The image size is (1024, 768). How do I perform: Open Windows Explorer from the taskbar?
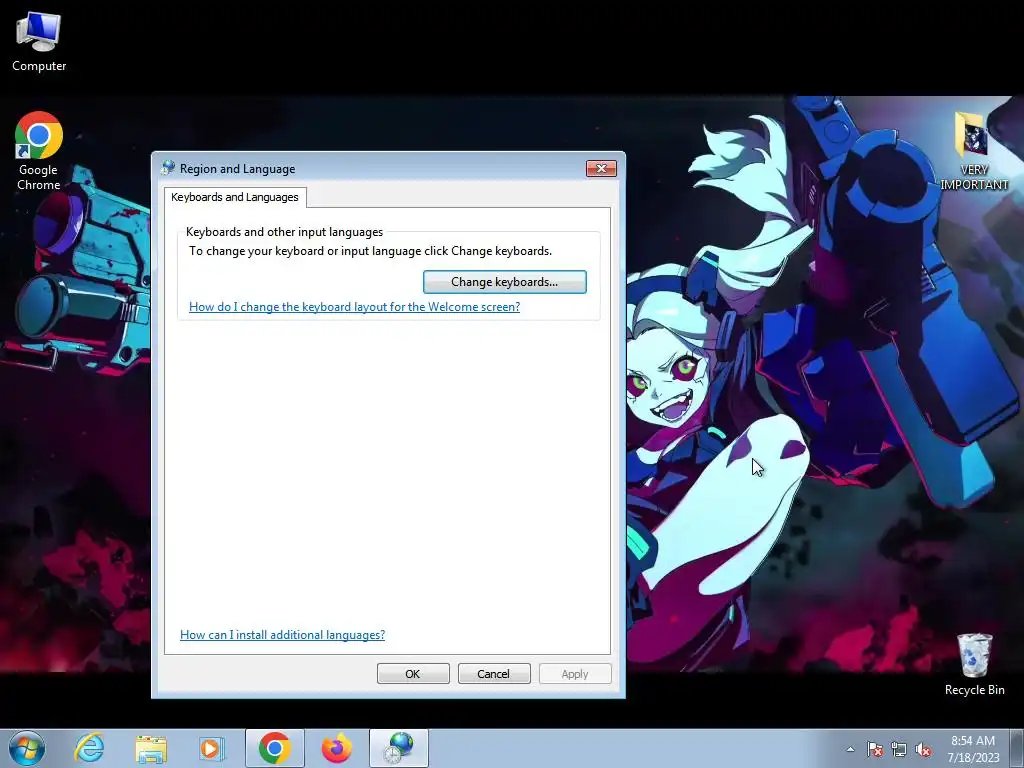tap(151, 748)
